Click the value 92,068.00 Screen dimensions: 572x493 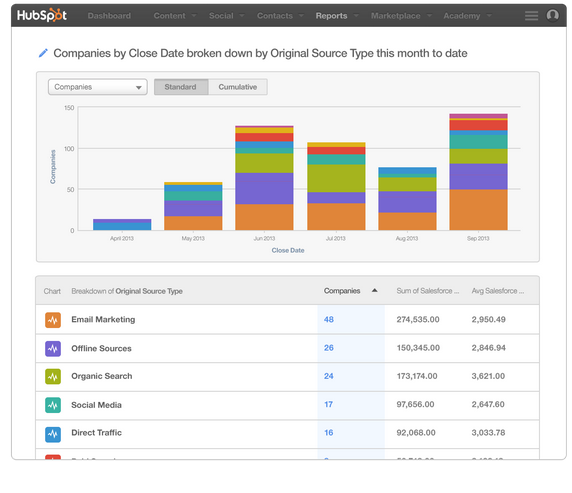(416, 432)
